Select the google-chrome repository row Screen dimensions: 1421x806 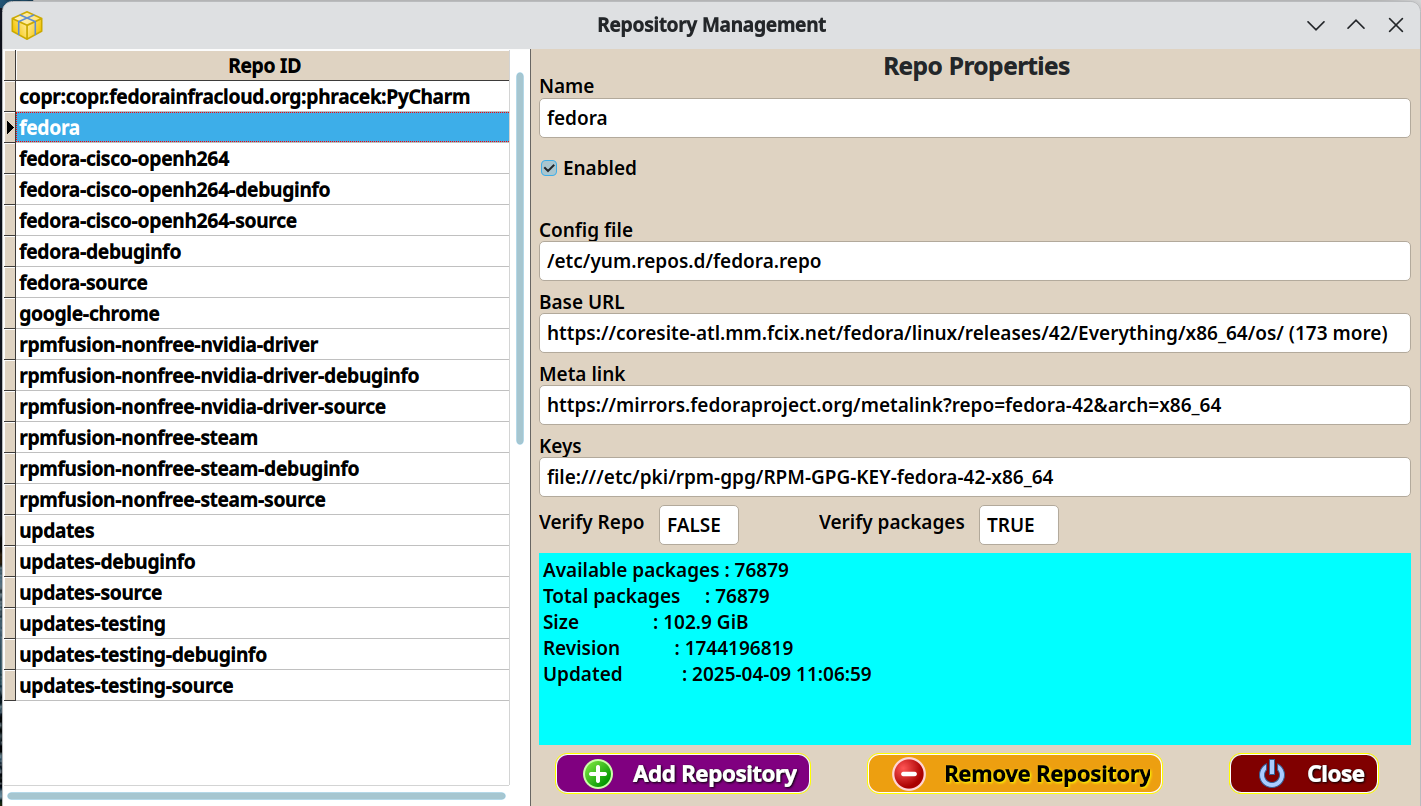point(263,314)
